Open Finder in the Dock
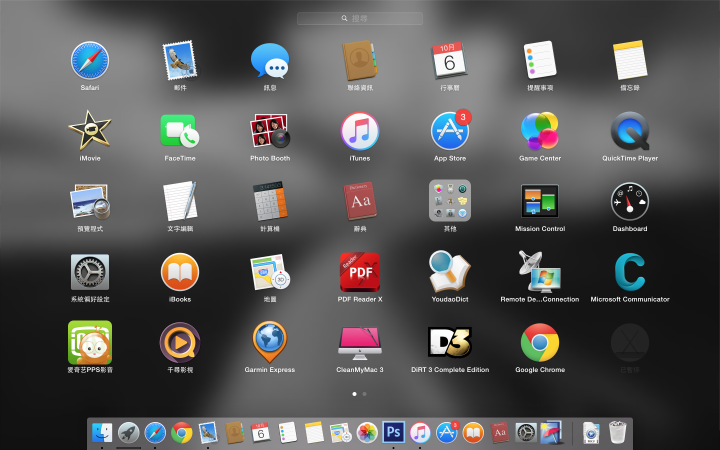720x450 pixels. coord(102,433)
